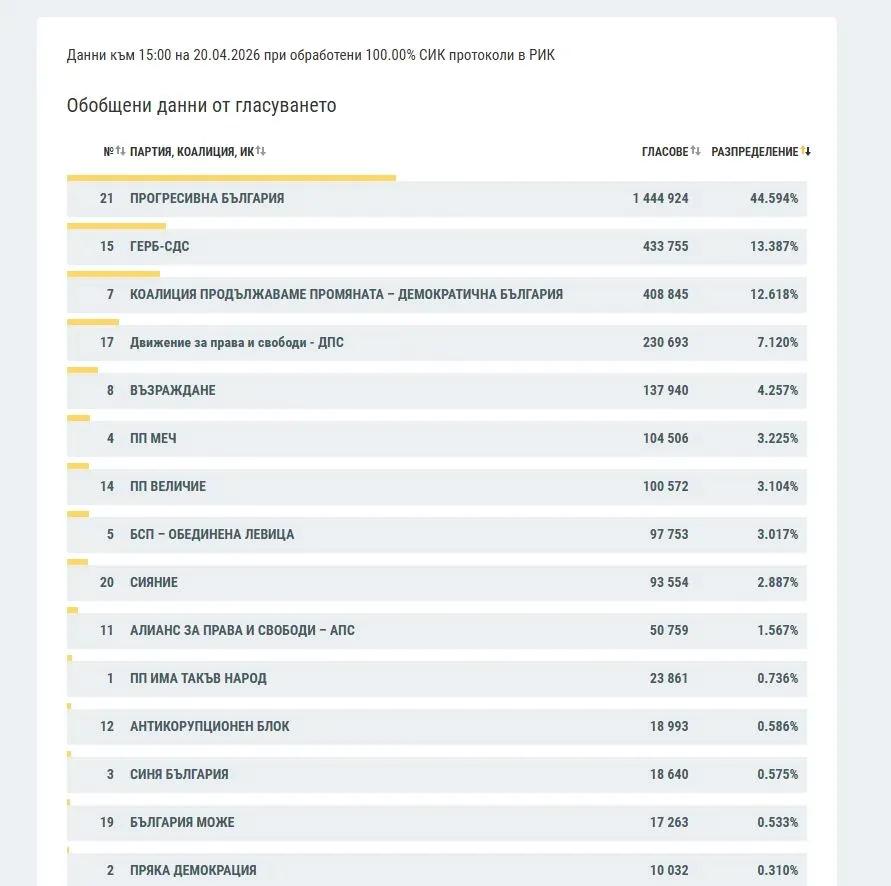Click the sort arrows beside ГЛАСОВЕ

click(x=696, y=151)
